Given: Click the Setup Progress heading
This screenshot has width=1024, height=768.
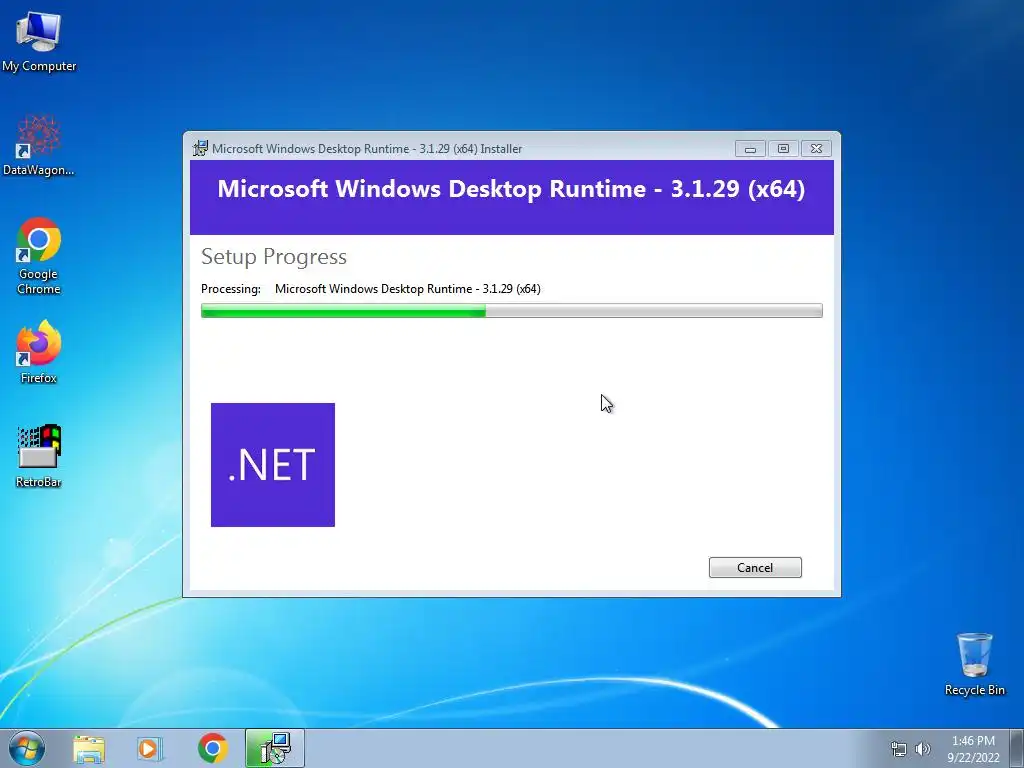Looking at the screenshot, I should (x=274, y=257).
